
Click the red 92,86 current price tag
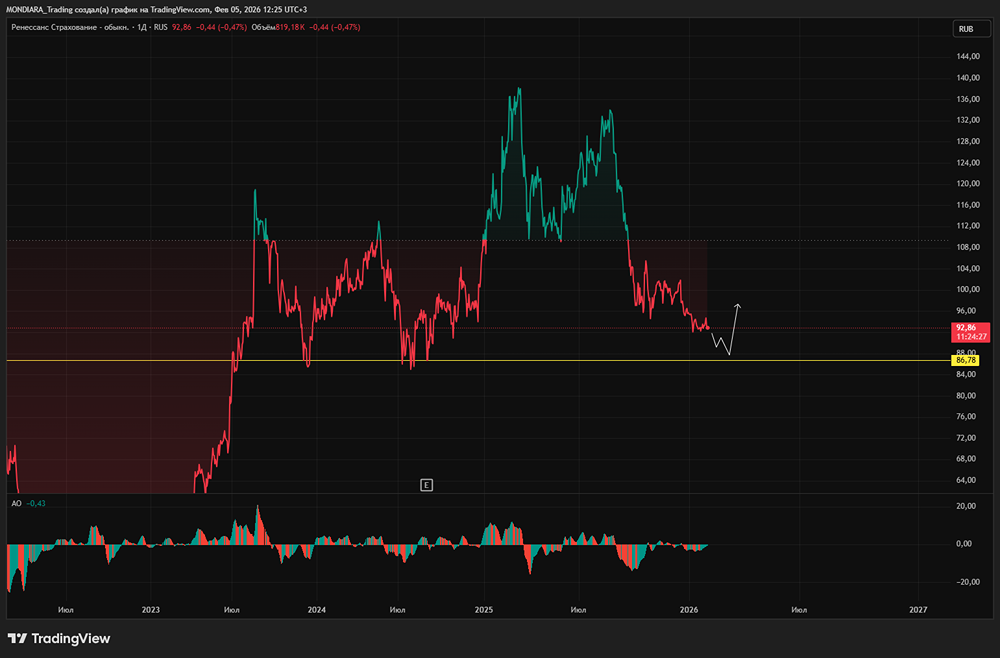click(967, 328)
